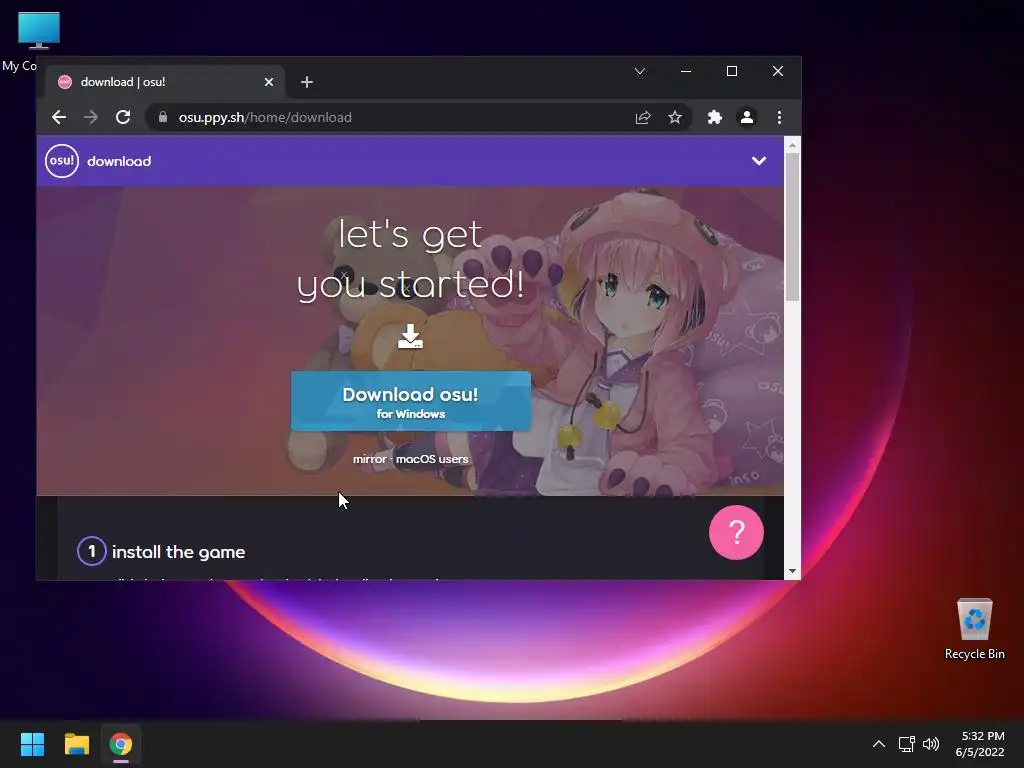Click the page vertical scrollbar thumb
The image size is (1024, 768).
792,227
